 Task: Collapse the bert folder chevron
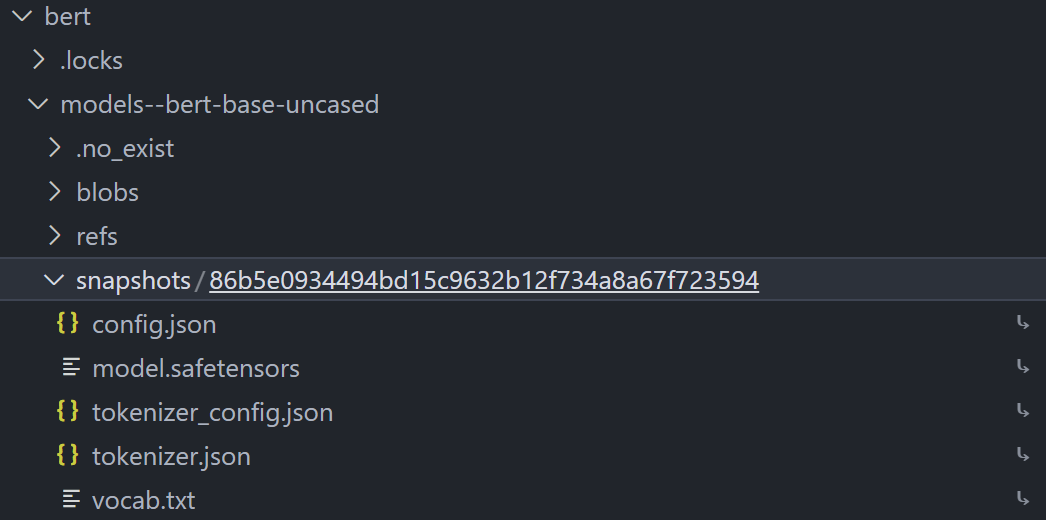tap(23, 16)
